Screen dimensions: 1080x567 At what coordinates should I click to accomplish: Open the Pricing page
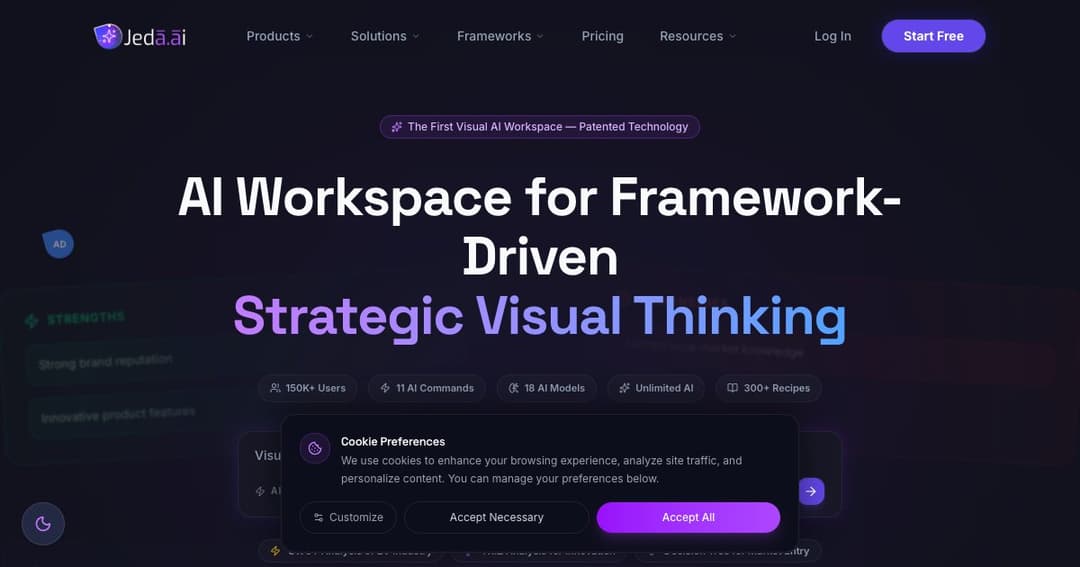(602, 36)
